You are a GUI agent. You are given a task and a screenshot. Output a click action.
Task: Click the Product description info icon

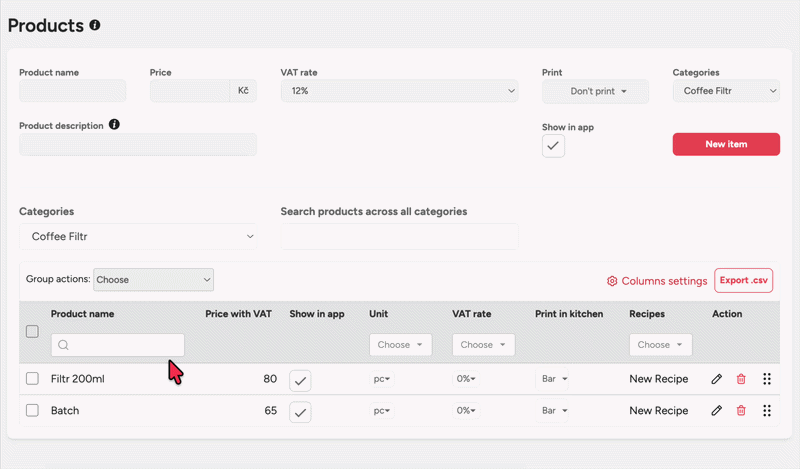tap(114, 125)
